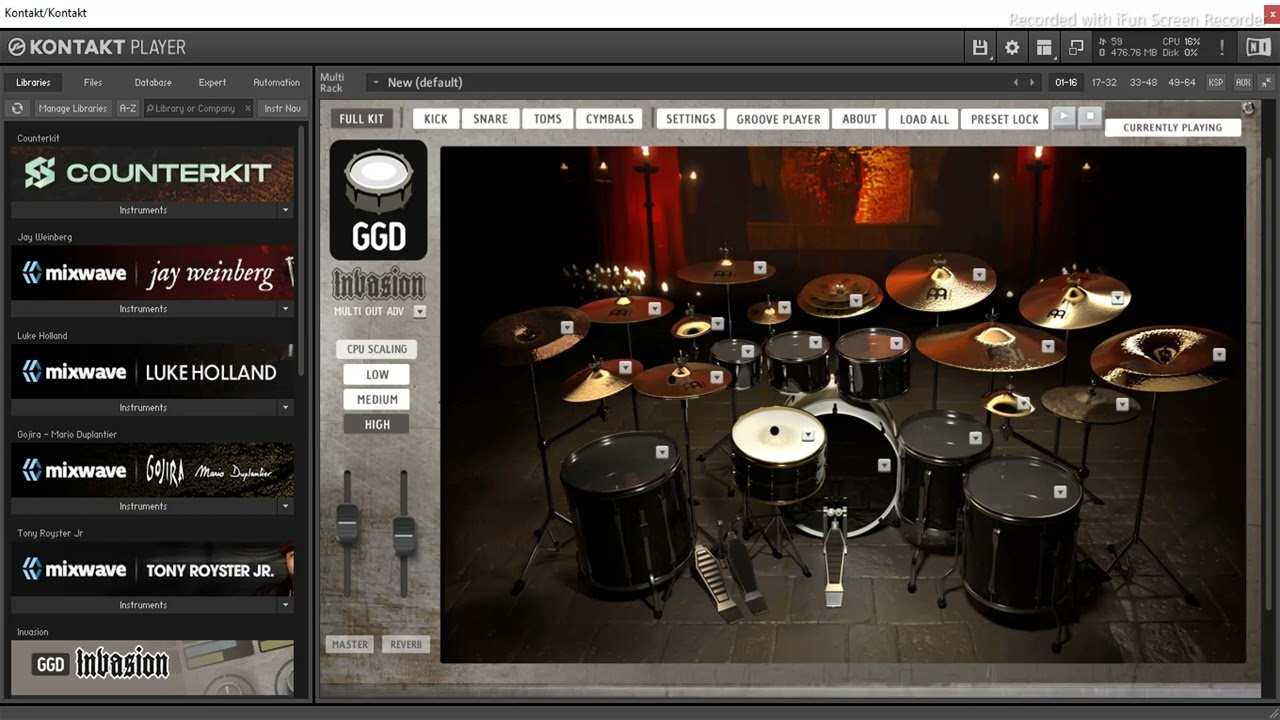Select the Libraries tab

click(x=33, y=82)
